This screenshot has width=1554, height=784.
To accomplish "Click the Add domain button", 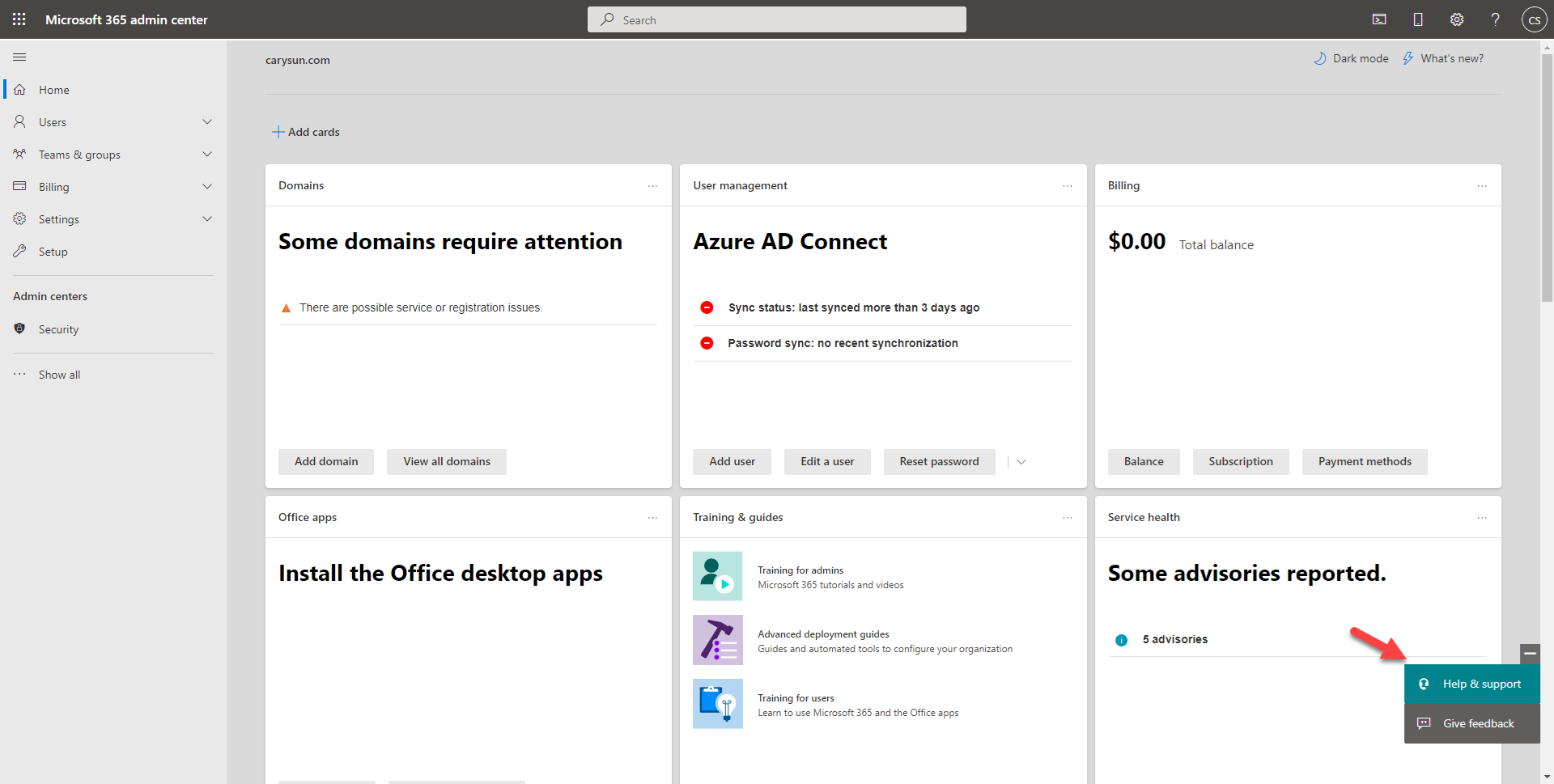I will [x=326, y=462].
